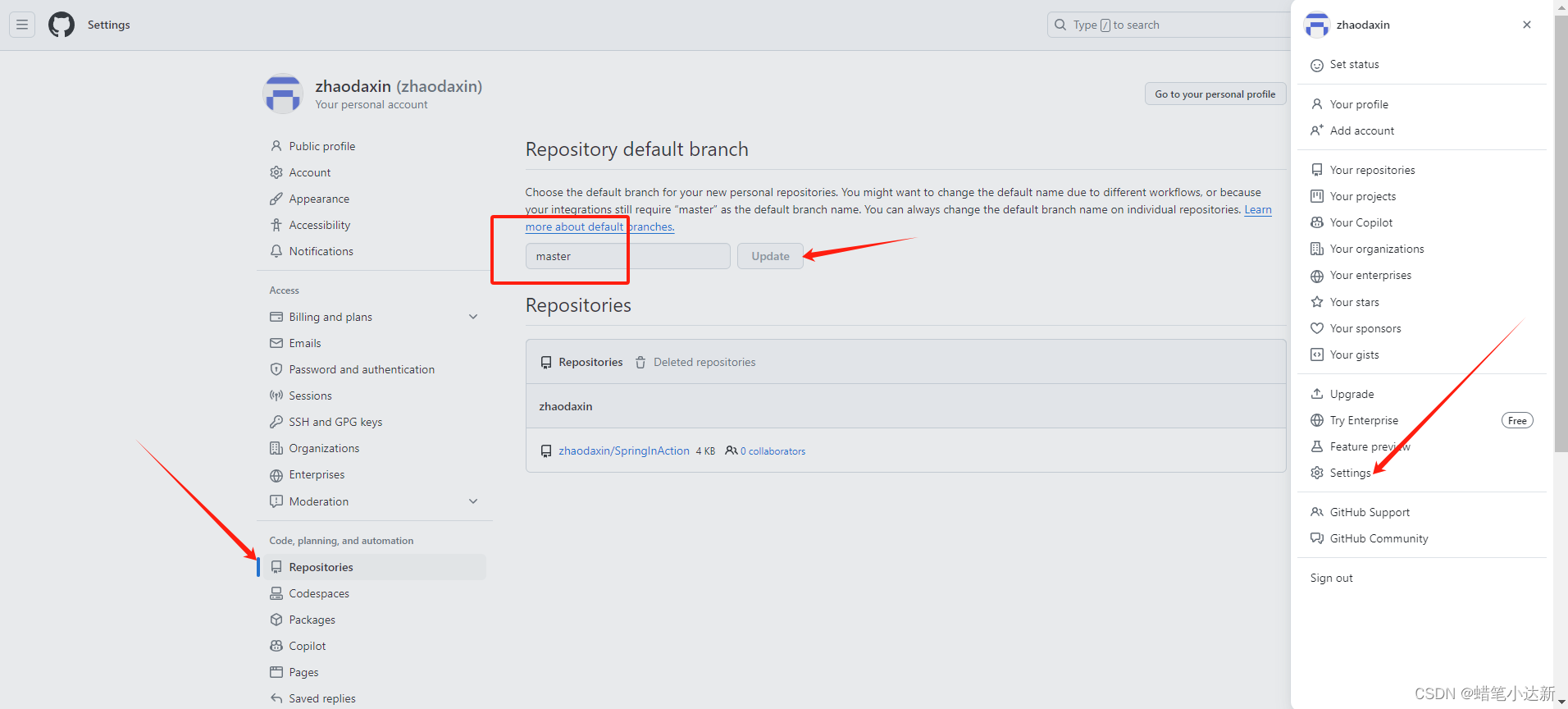The image size is (1568, 709).
Task: Click the Your Copilot icon in user menu
Action: point(1317,222)
